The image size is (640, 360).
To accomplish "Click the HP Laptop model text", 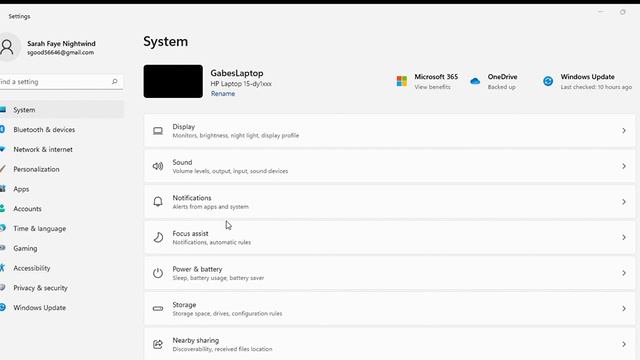I will point(241,84).
